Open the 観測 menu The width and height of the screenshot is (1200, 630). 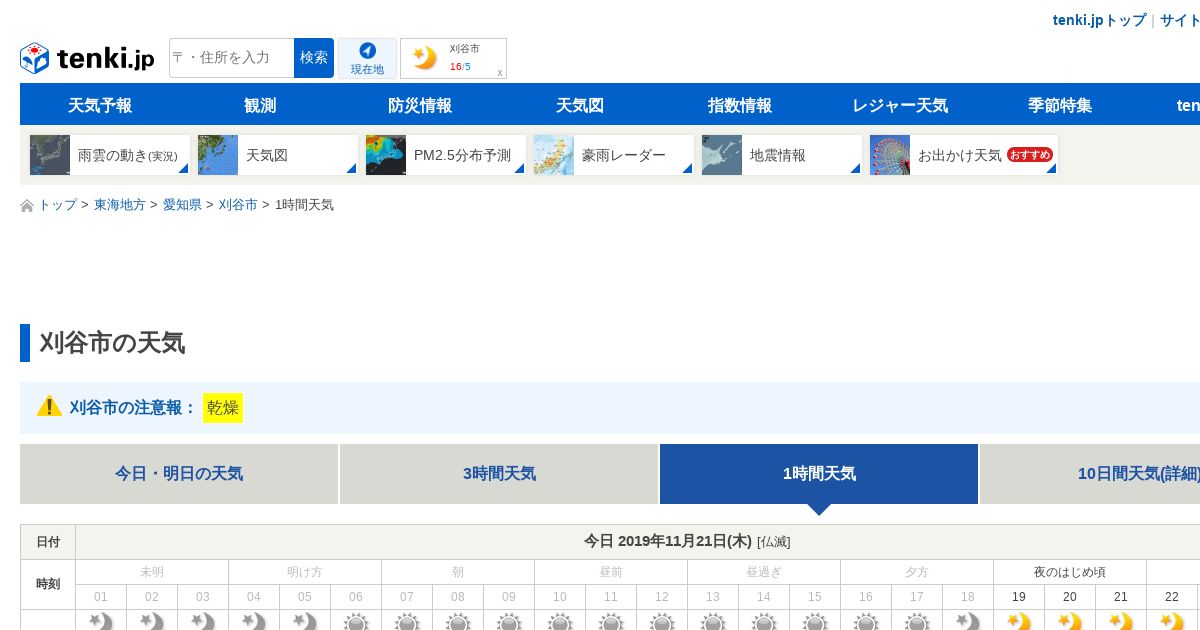tap(260, 105)
